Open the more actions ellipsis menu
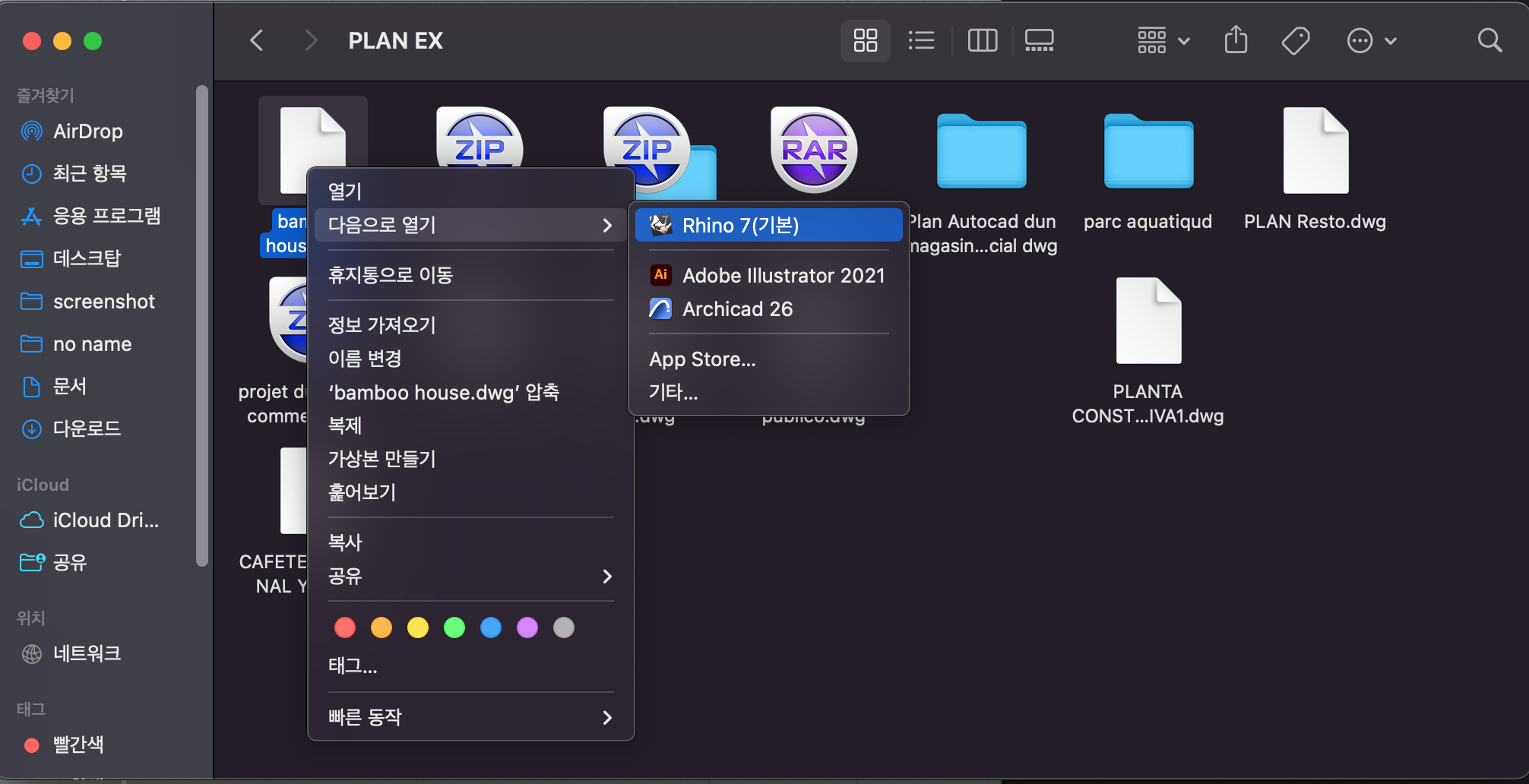1529x784 pixels. coord(1371,40)
